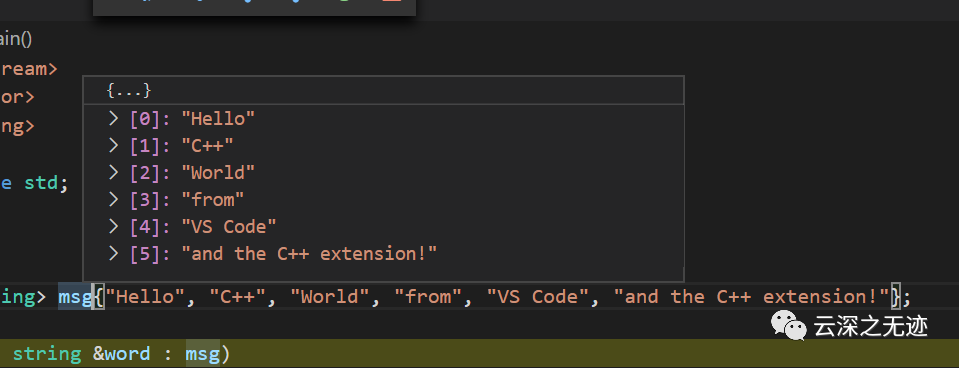Select the "VS Code" value in hover list
The height and width of the screenshot is (368, 959).
pos(229,227)
